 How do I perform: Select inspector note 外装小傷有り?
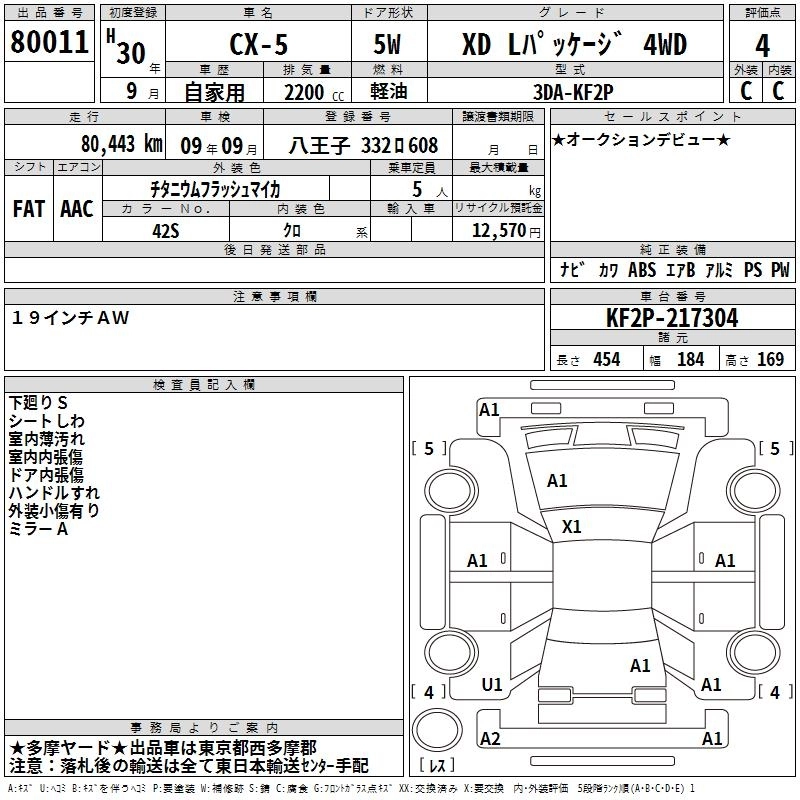coord(54,511)
